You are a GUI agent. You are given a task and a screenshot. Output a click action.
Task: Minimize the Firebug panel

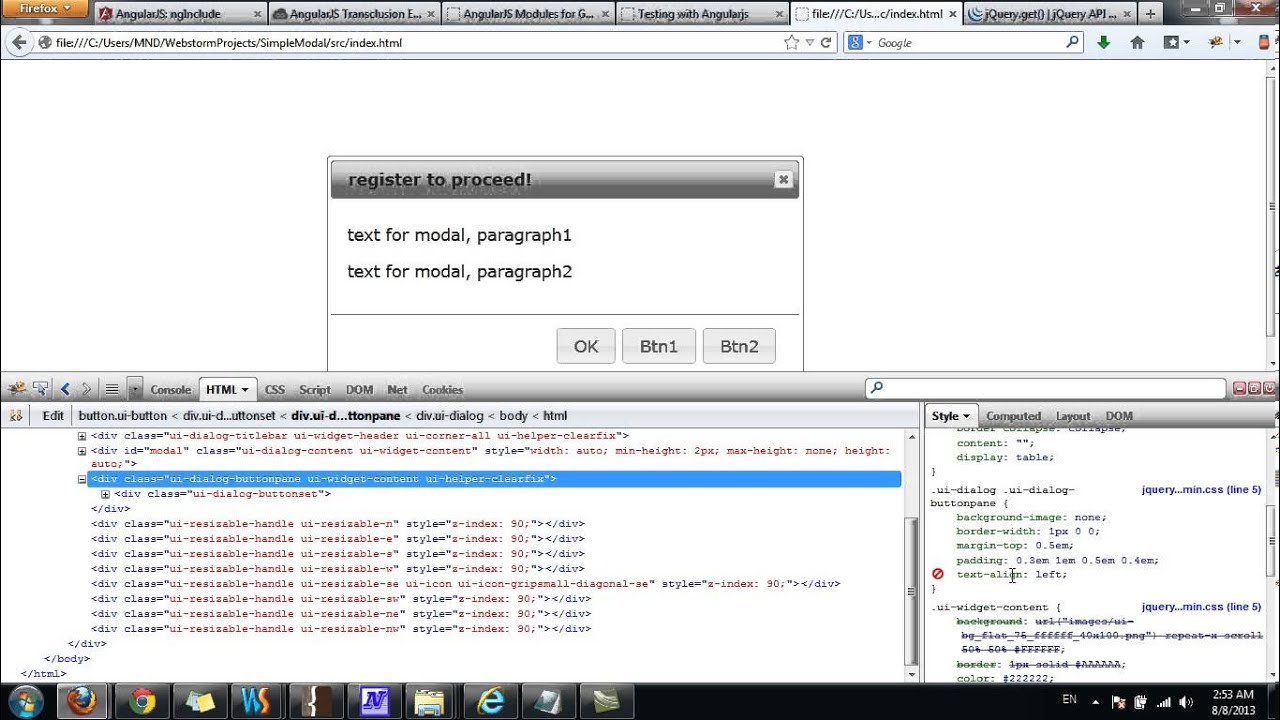pos(1240,388)
